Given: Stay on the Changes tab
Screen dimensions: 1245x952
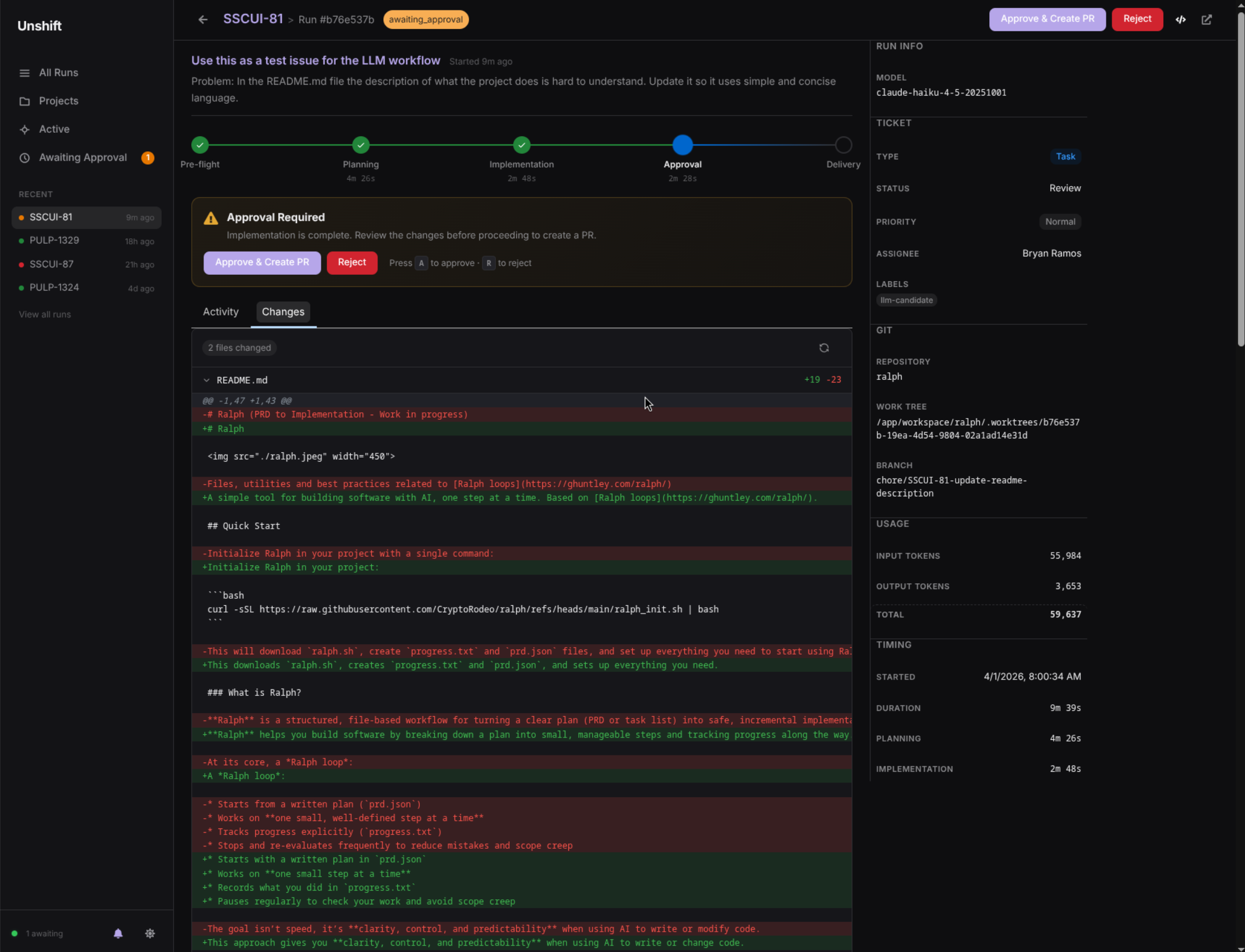Looking at the screenshot, I should tap(283, 312).
